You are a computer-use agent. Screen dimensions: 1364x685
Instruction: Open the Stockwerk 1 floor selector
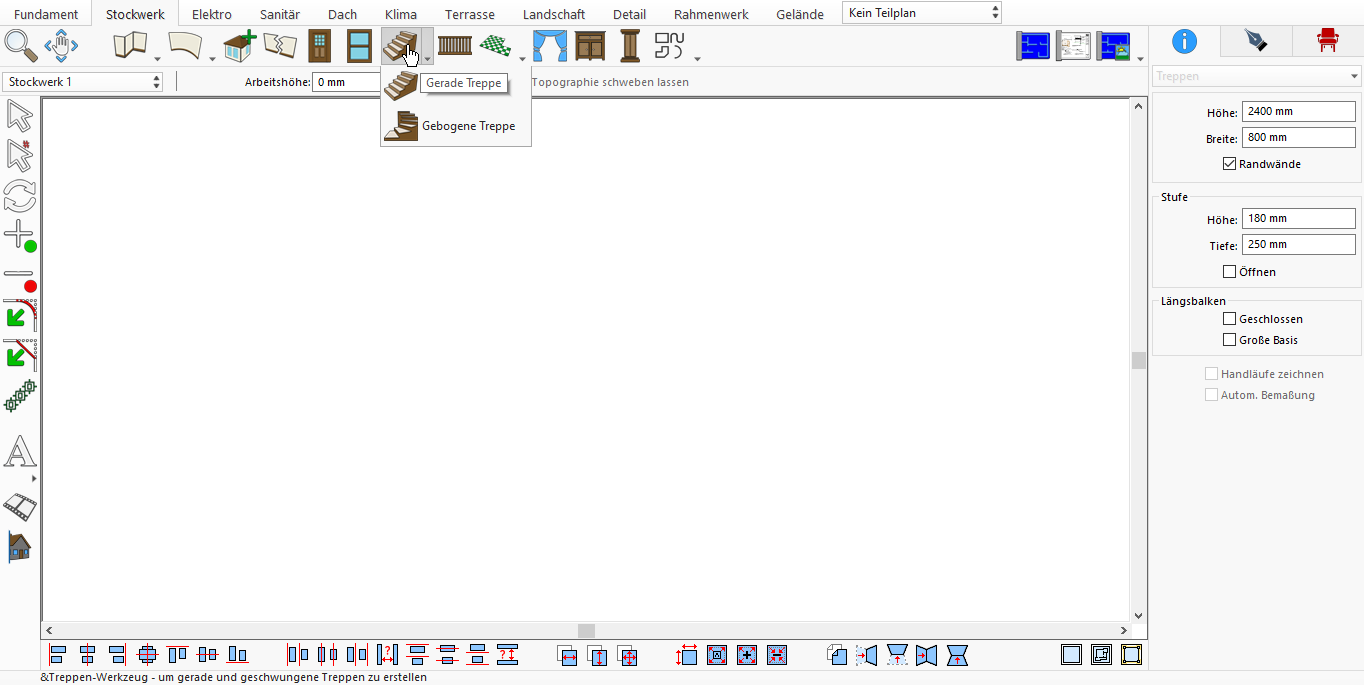point(83,82)
